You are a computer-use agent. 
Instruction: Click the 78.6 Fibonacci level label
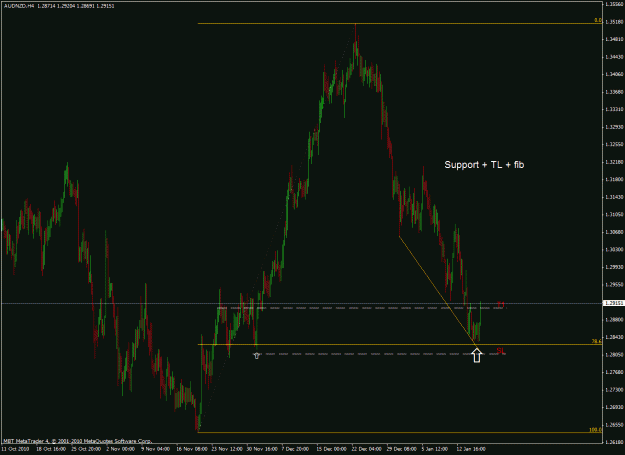point(597,341)
